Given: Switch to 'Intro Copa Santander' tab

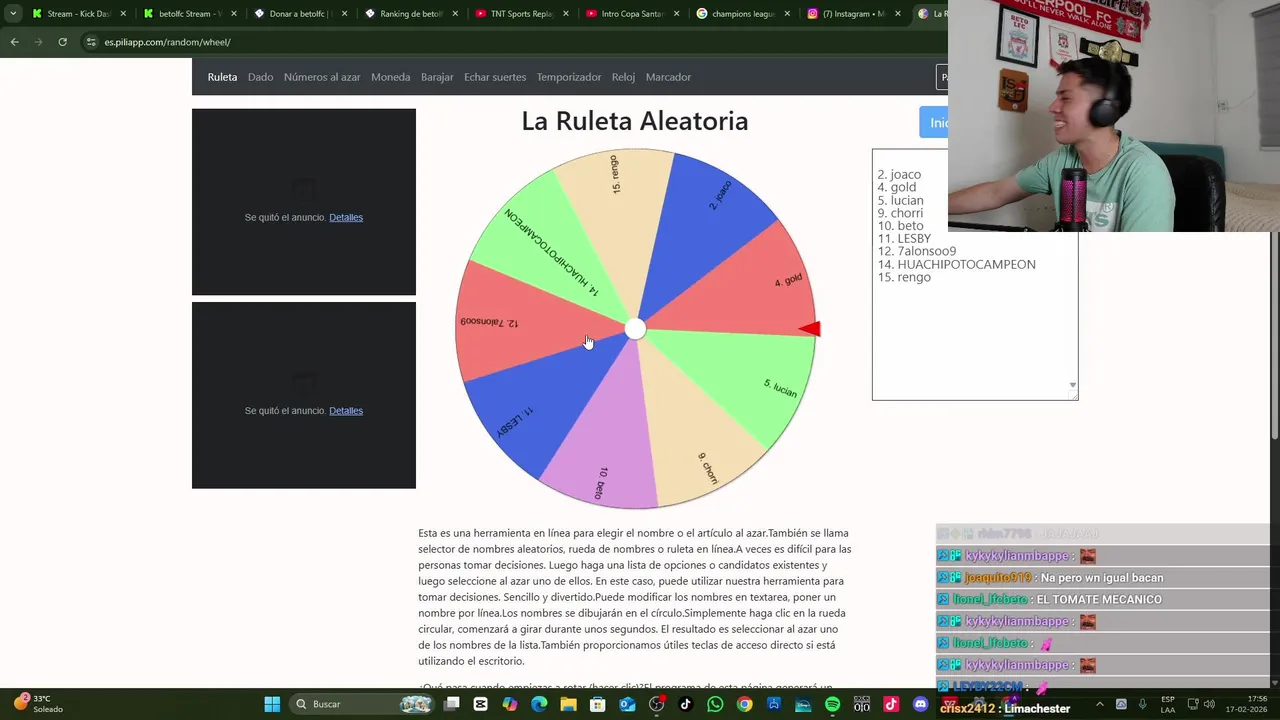Looking at the screenshot, I should point(631,14).
